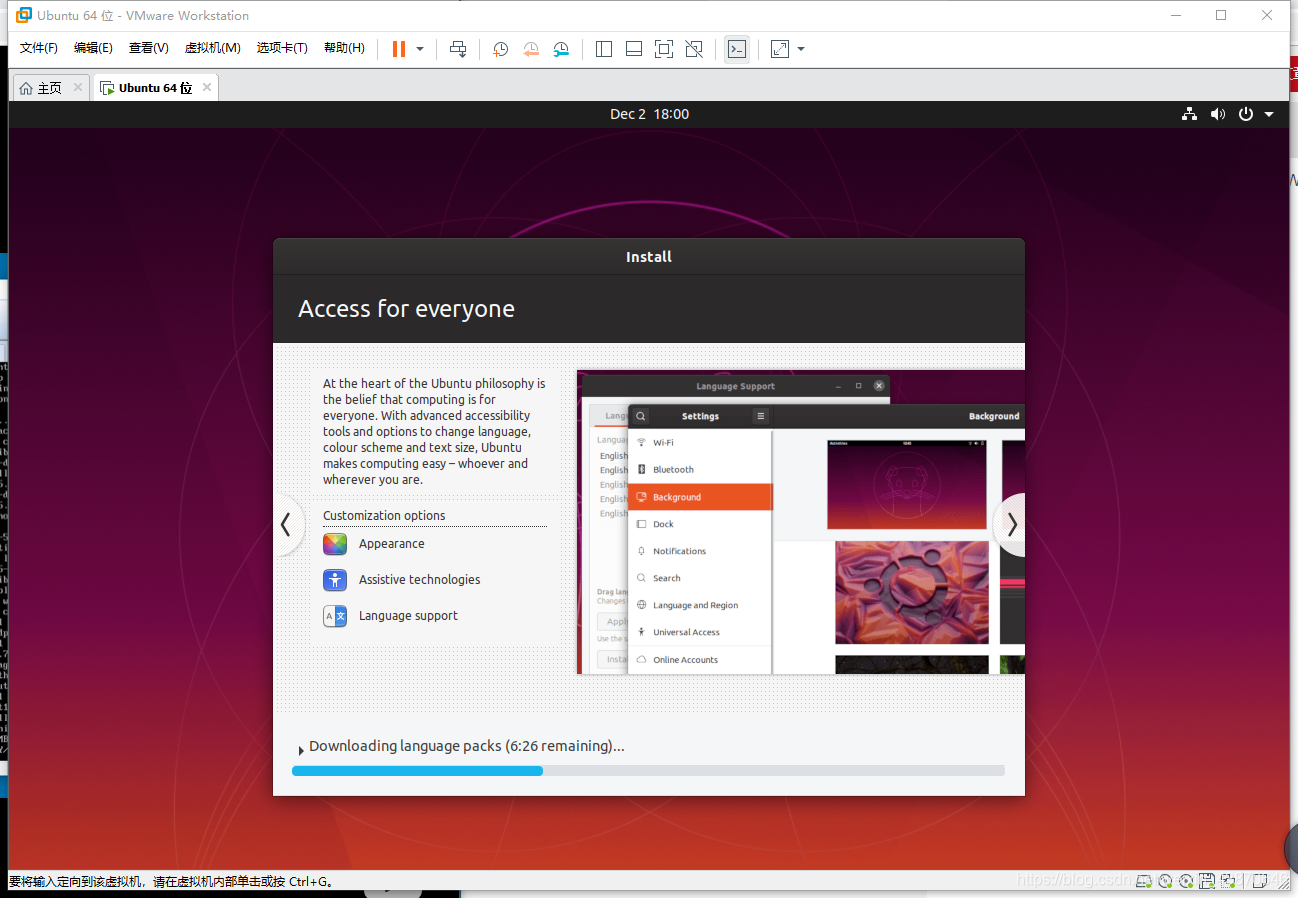Click the Ubuntu network status icon

point(1189,114)
